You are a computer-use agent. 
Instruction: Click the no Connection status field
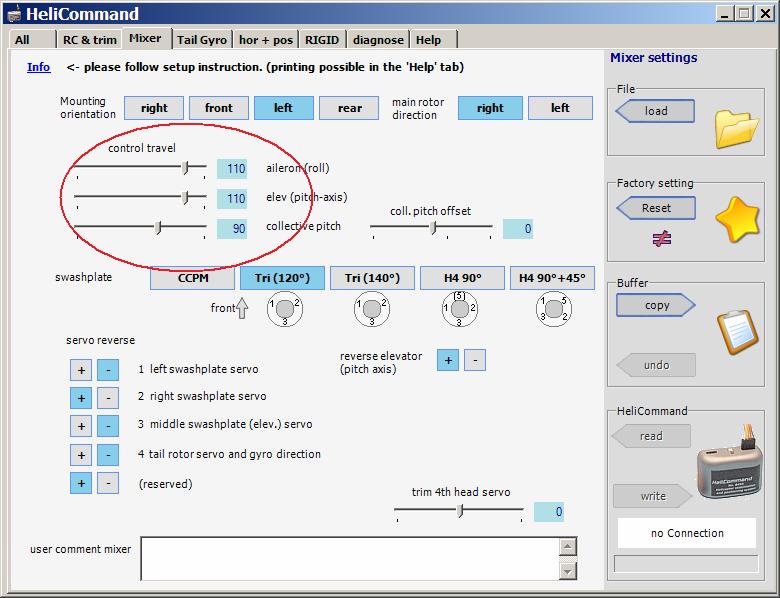(x=687, y=533)
